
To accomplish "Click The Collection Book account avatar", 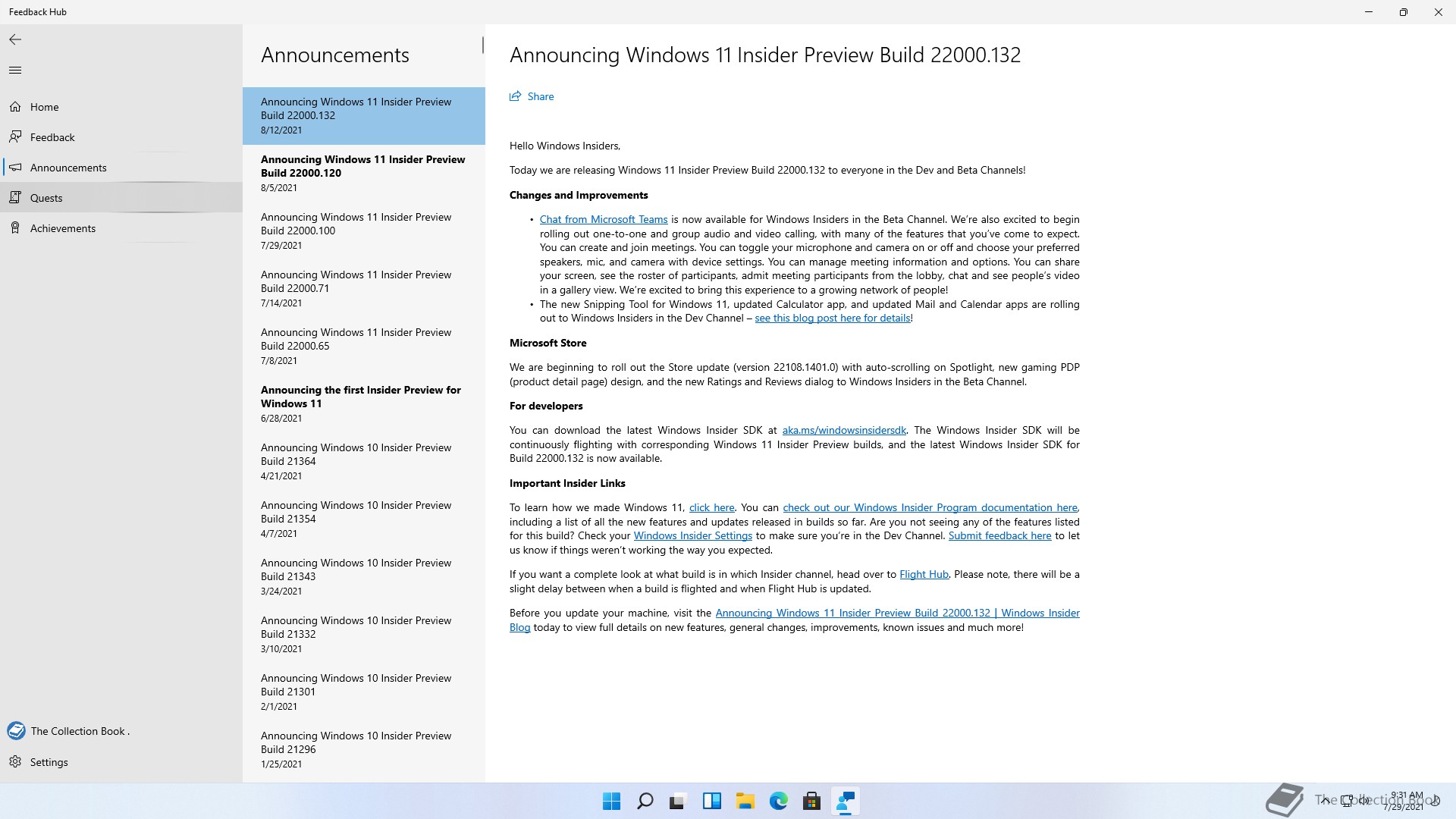I will point(16,731).
